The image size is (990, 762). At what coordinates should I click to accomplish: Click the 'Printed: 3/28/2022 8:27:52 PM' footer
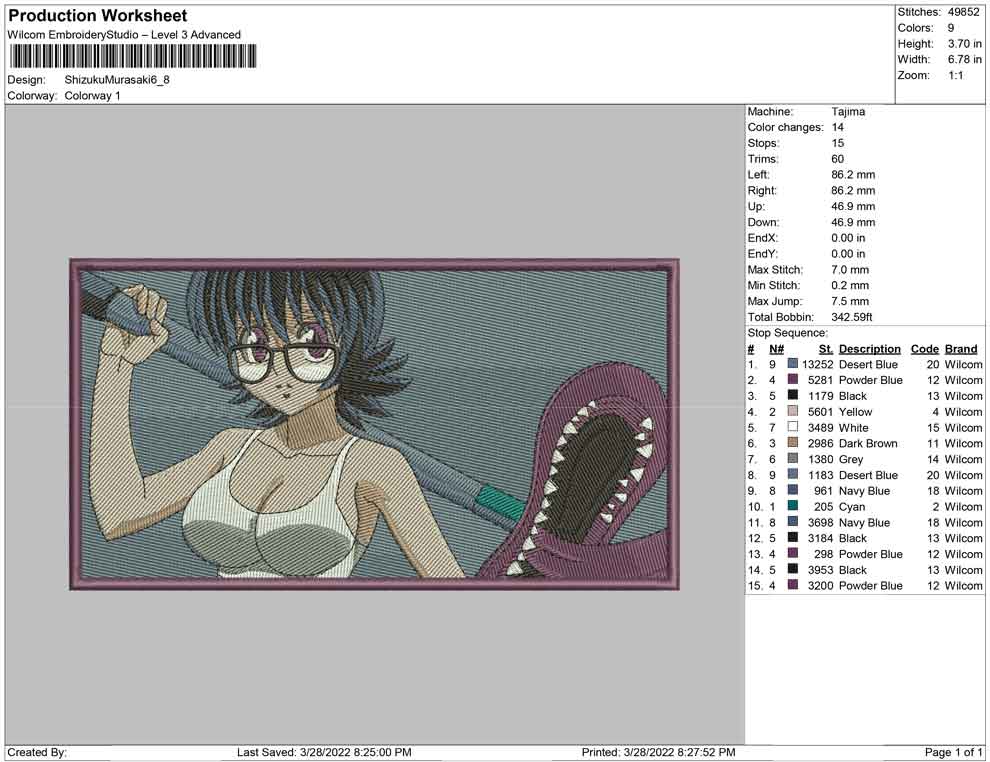pyautogui.click(x=658, y=752)
